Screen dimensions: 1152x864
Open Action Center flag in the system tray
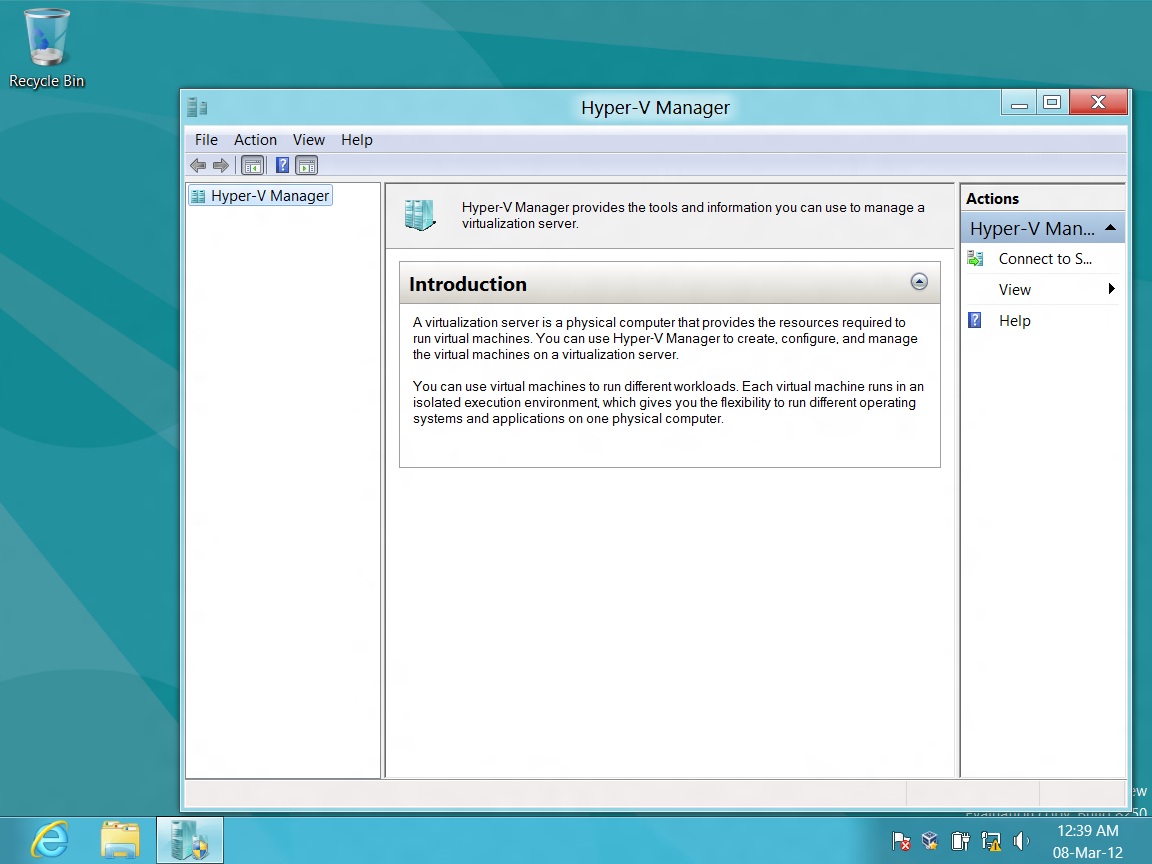click(x=901, y=841)
